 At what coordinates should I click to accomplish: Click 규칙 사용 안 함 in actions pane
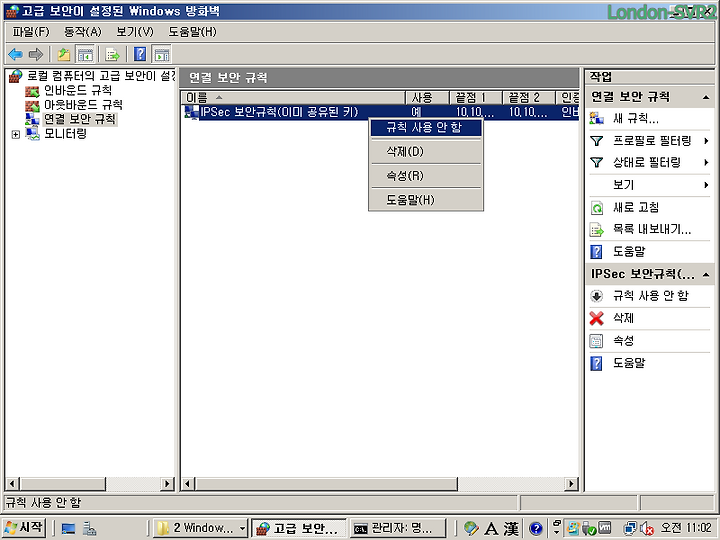point(651,296)
